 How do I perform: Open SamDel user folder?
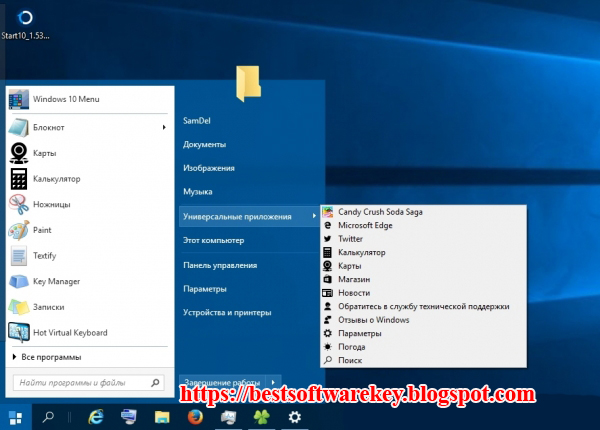[x=197, y=121]
